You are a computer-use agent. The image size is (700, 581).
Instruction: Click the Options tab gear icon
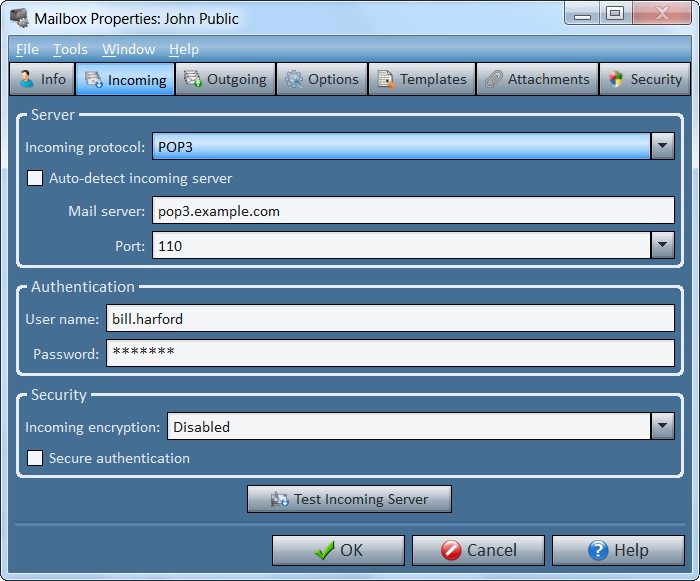click(294, 79)
